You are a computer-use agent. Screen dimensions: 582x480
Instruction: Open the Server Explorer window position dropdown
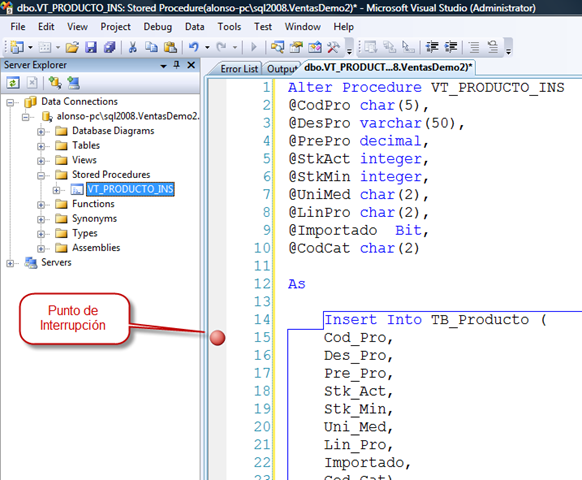(x=163, y=66)
